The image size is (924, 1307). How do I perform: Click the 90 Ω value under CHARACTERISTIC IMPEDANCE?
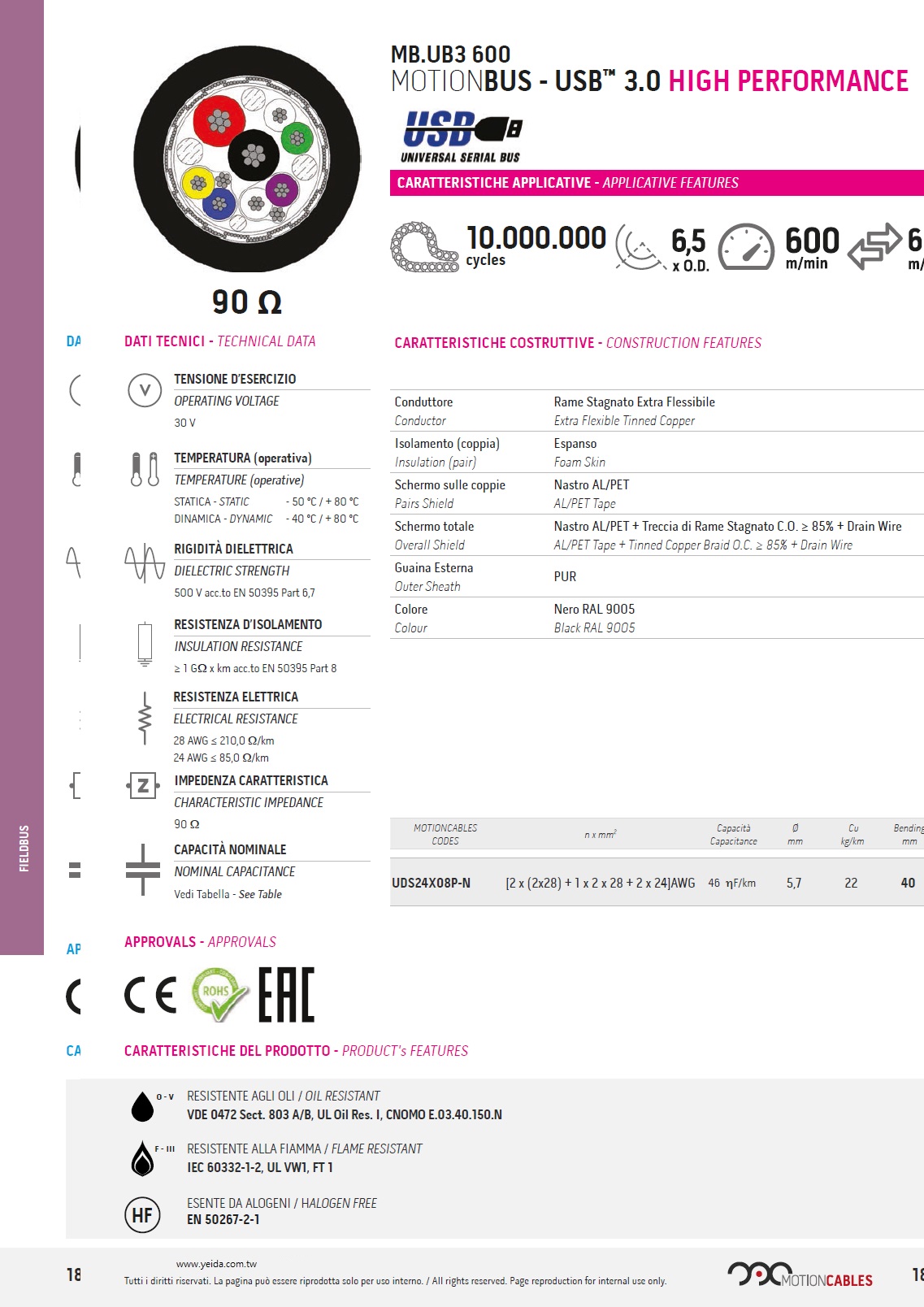[187, 823]
